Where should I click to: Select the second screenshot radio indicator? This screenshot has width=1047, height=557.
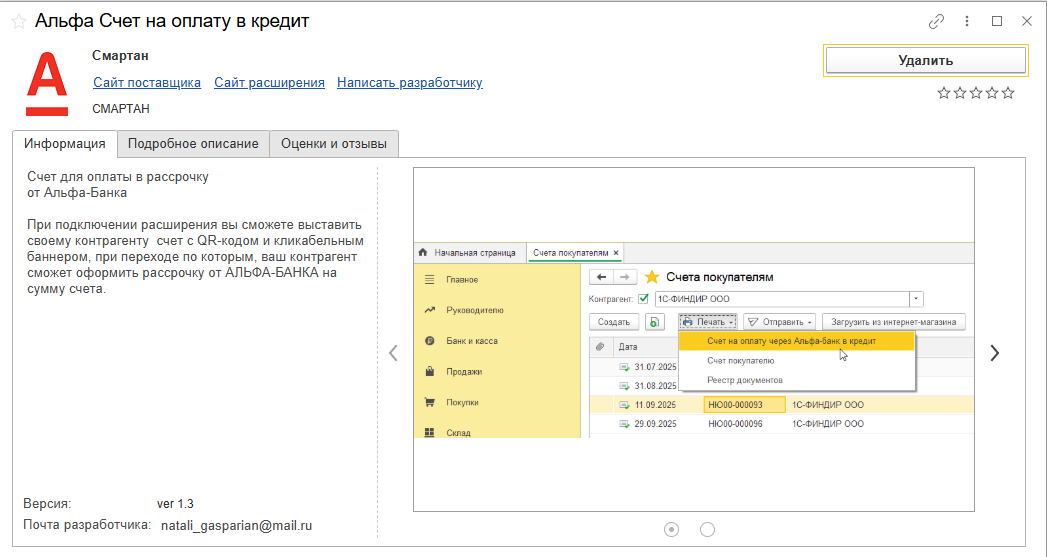click(x=707, y=530)
